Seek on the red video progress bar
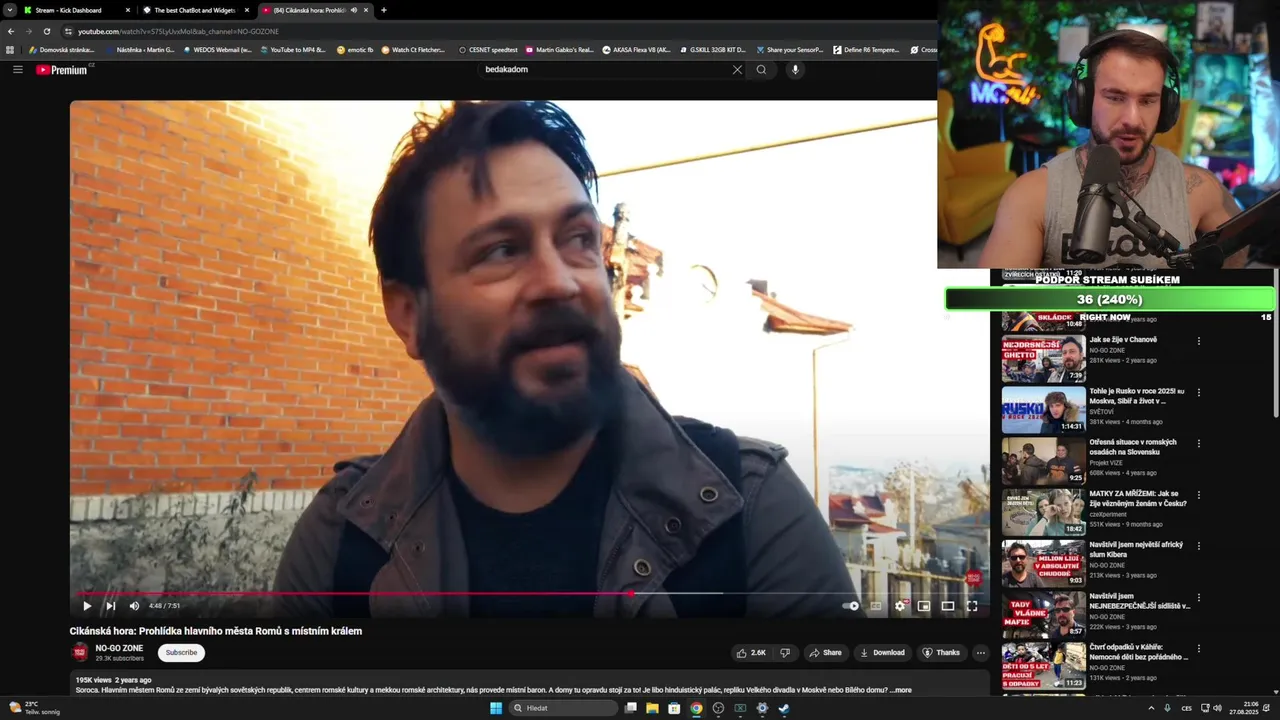Image resolution: width=1280 pixels, height=720 pixels. tap(529, 593)
